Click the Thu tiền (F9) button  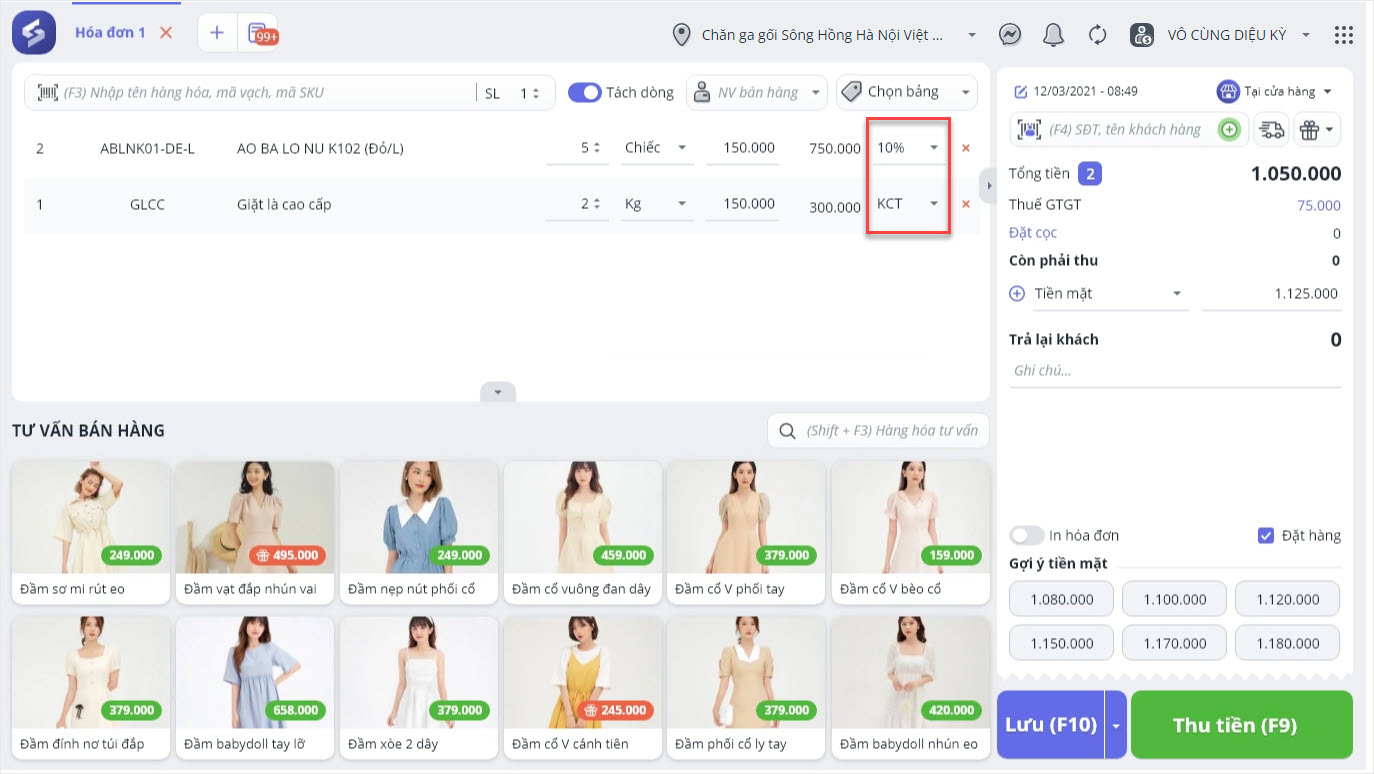click(x=1248, y=725)
